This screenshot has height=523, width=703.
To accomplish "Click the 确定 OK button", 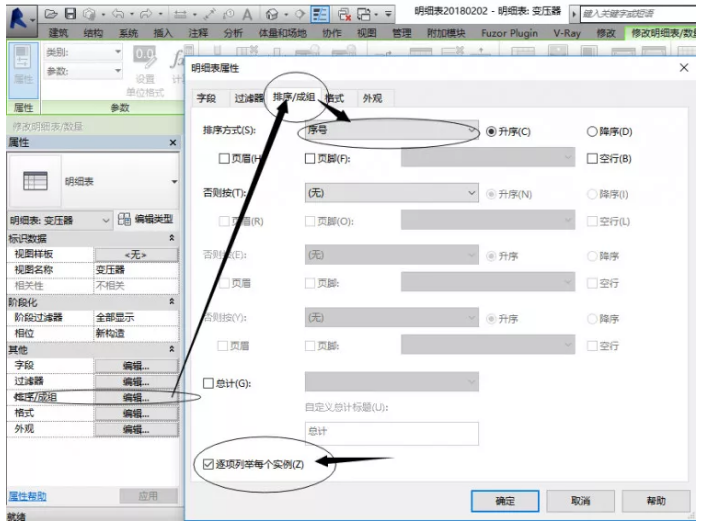I will coord(505,500).
